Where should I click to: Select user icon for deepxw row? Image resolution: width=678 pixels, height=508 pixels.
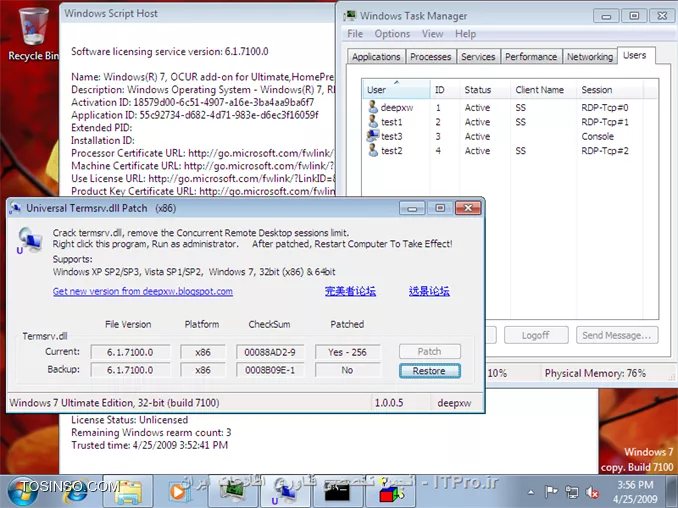(373, 107)
